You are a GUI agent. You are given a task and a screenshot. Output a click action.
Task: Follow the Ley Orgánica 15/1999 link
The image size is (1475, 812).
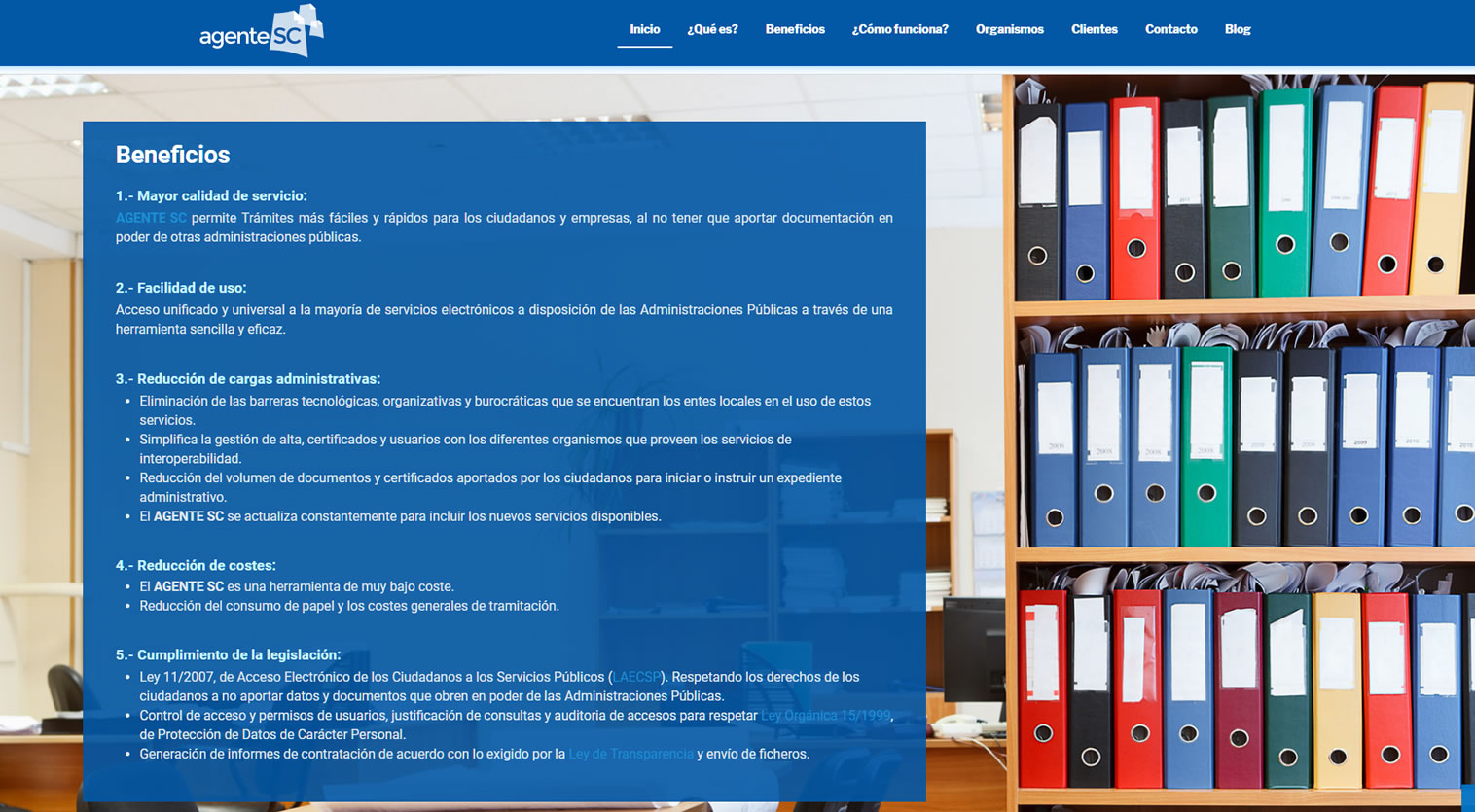coord(825,716)
